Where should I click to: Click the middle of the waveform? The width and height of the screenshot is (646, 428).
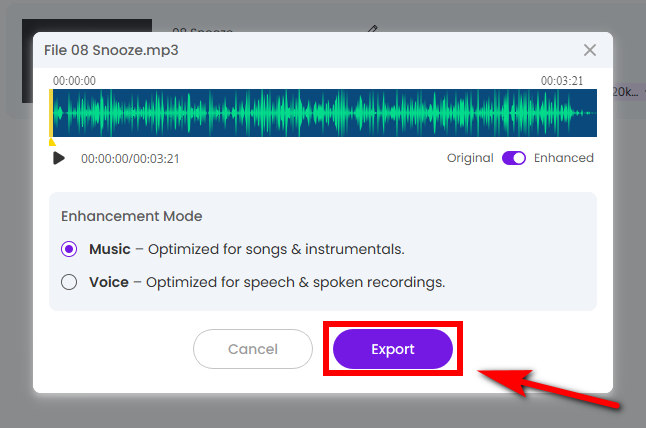[x=324, y=113]
